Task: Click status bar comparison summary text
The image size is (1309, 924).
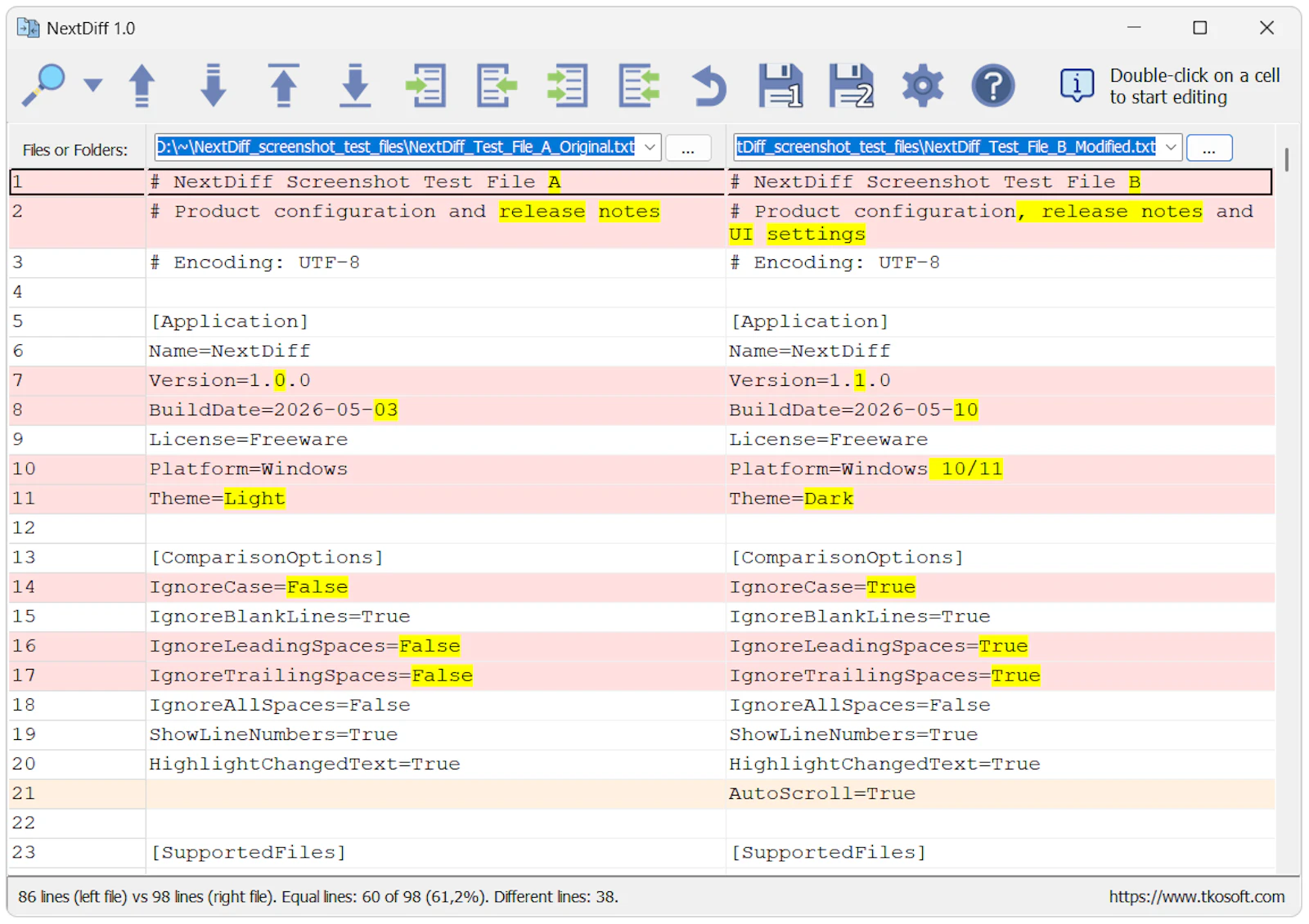Action: coord(317,897)
